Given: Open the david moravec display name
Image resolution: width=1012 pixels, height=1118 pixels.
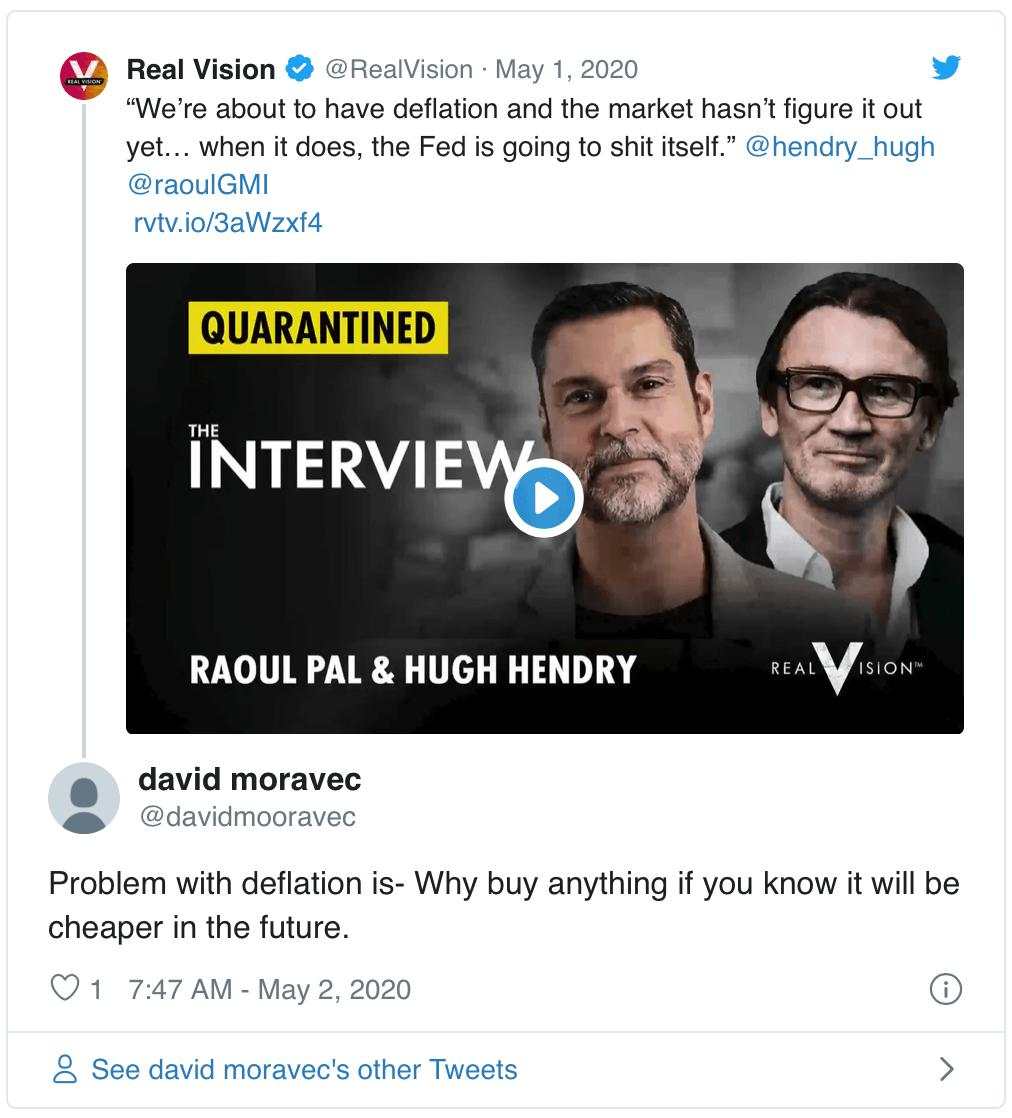Looking at the screenshot, I should point(250,778).
